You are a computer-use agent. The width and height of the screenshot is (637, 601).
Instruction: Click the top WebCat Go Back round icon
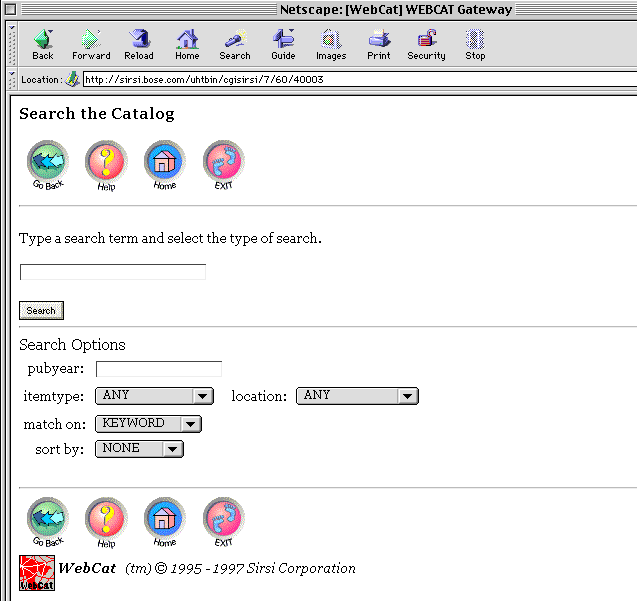click(47, 163)
